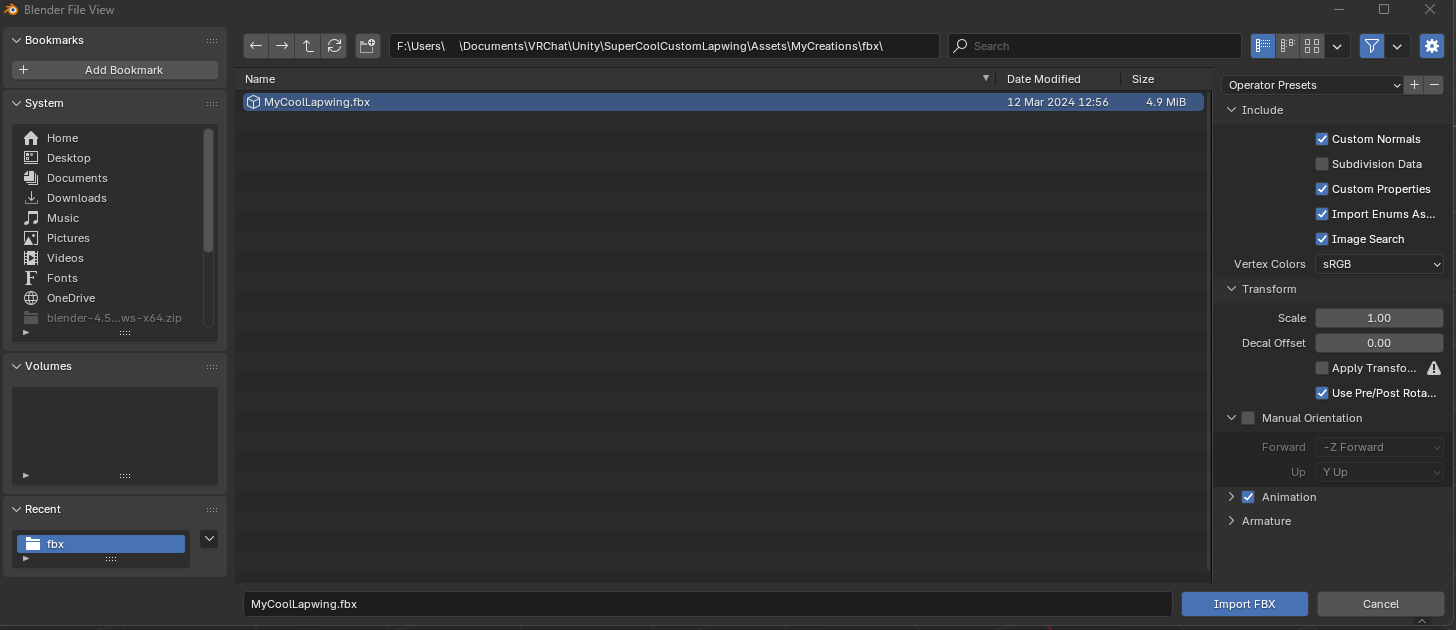1456x630 pixels.
Task: Cancel the import dialog
Action: pos(1379,604)
